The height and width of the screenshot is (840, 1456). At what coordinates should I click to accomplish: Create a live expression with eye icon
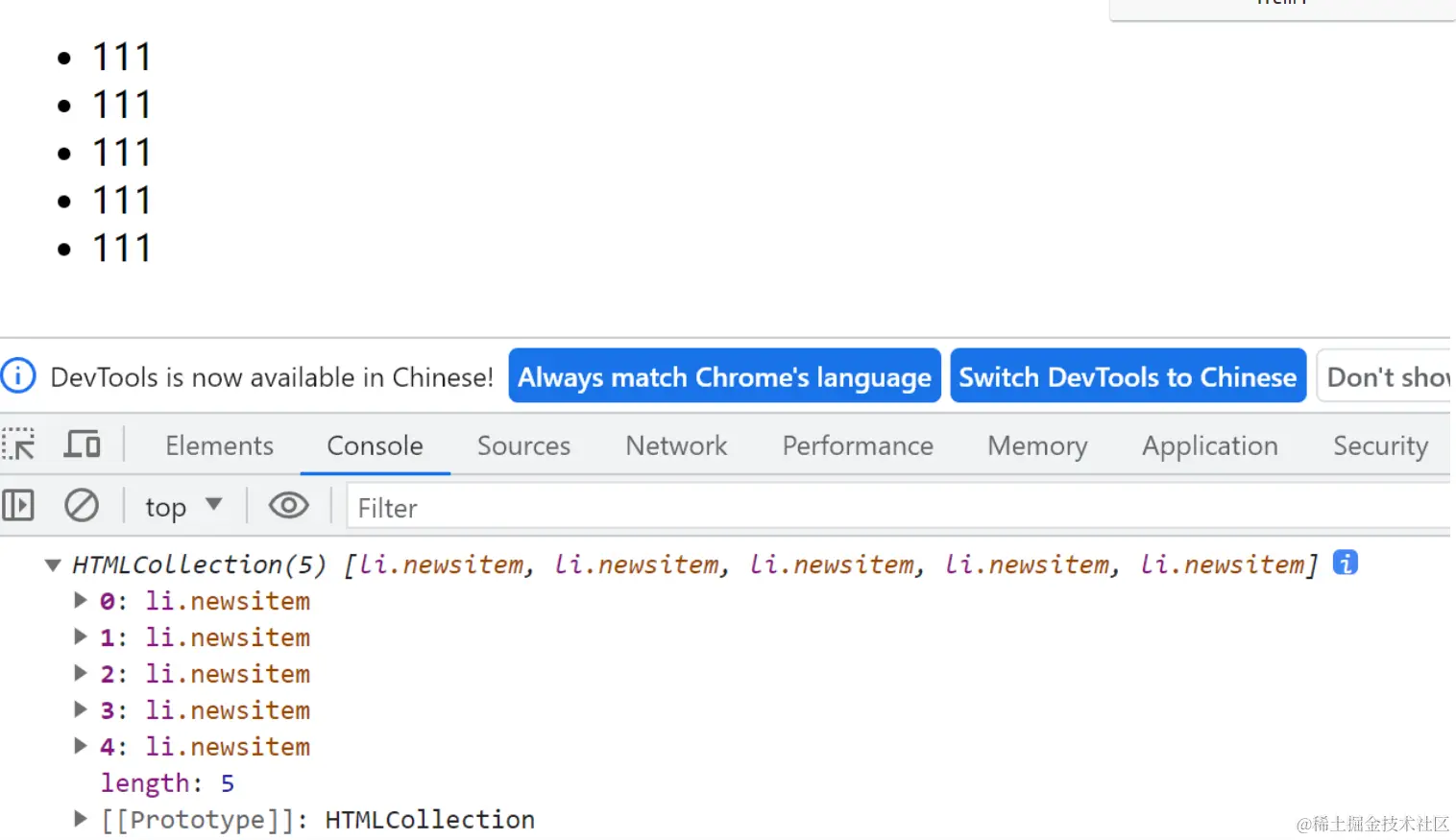(x=288, y=505)
